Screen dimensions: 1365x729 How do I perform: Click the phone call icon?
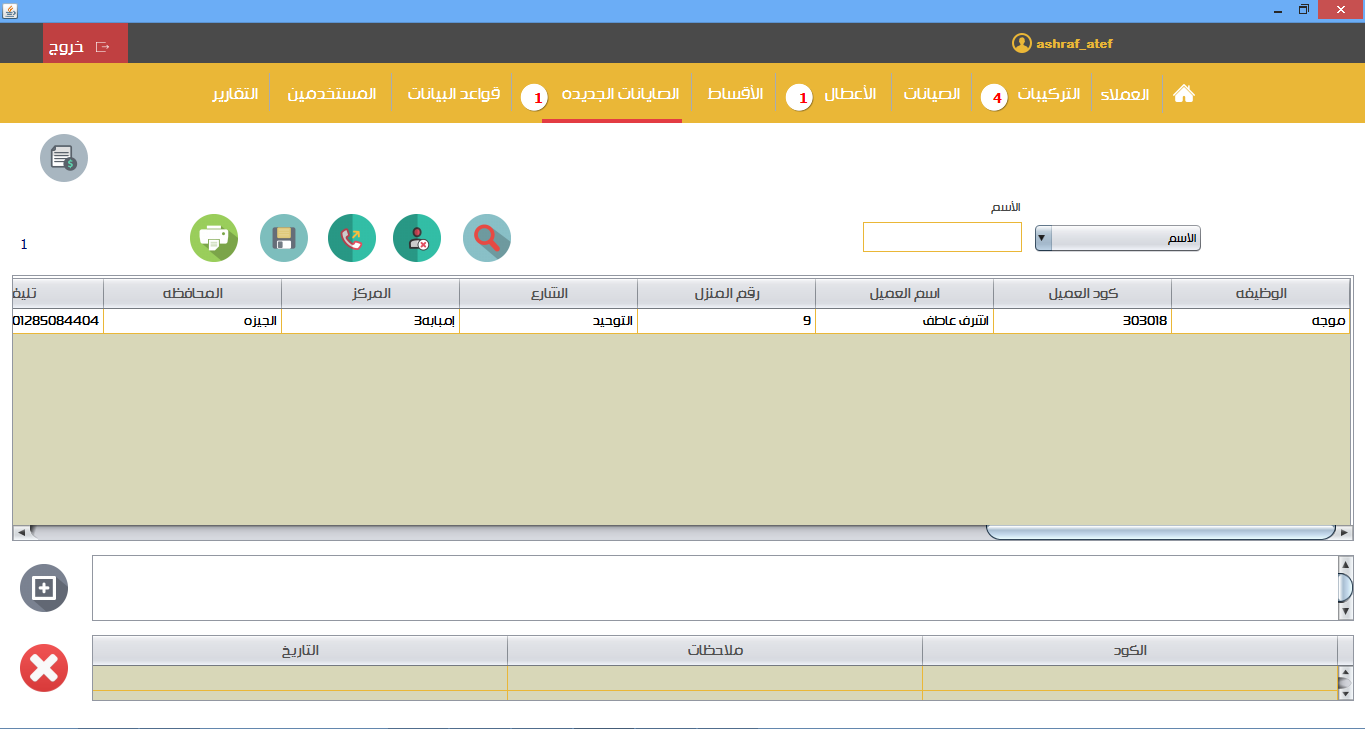(352, 238)
